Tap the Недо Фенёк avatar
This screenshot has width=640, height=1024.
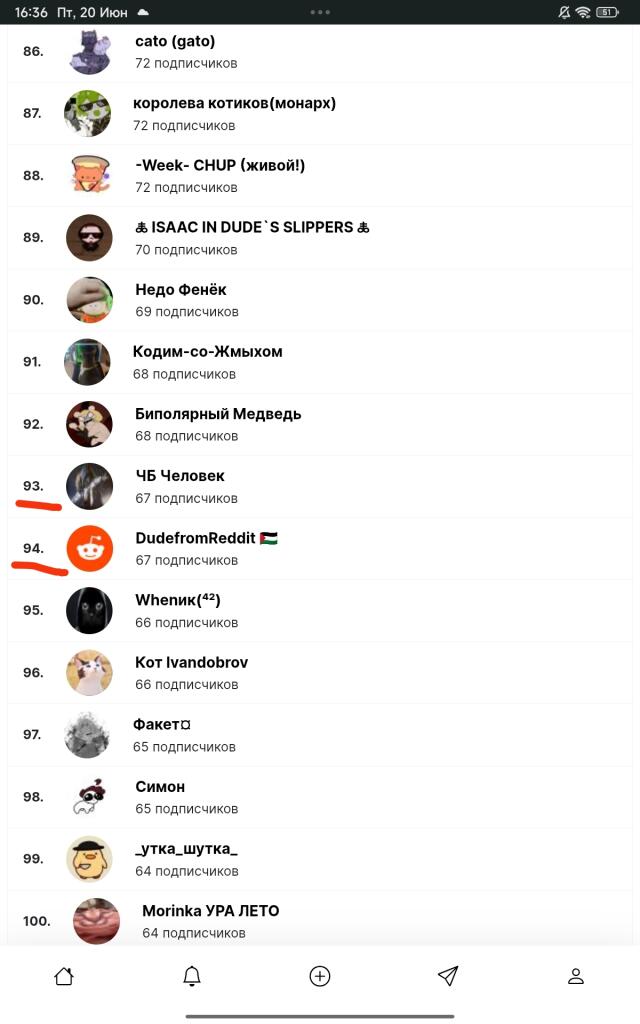point(90,300)
